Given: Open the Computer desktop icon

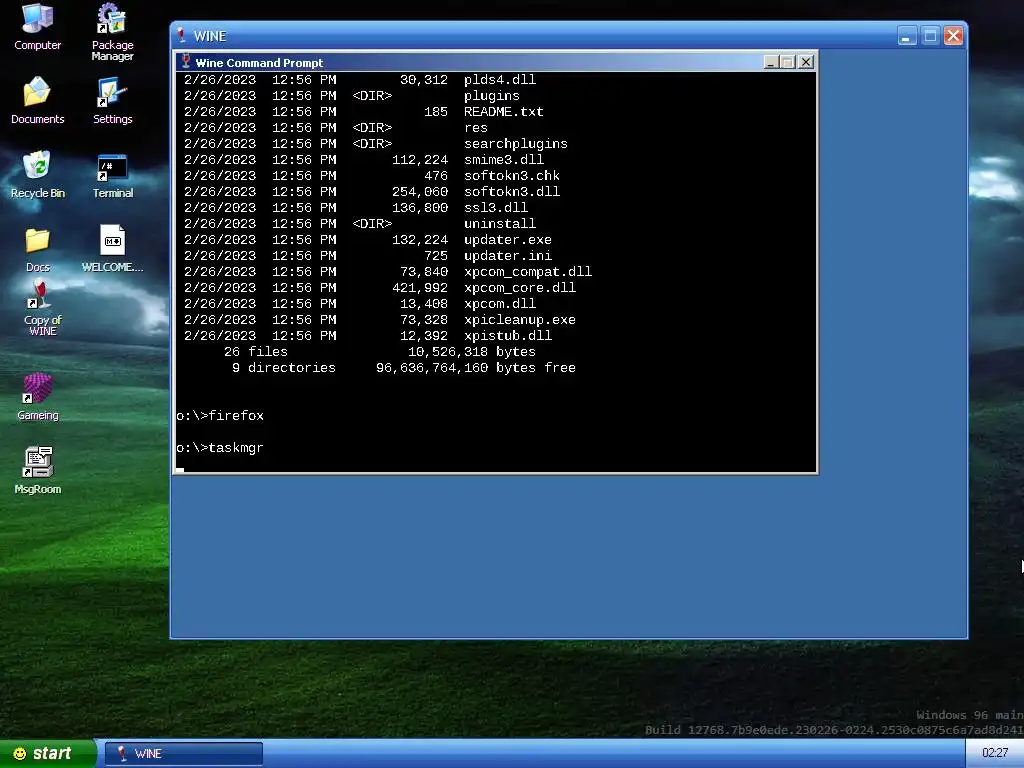Looking at the screenshot, I should (37, 27).
